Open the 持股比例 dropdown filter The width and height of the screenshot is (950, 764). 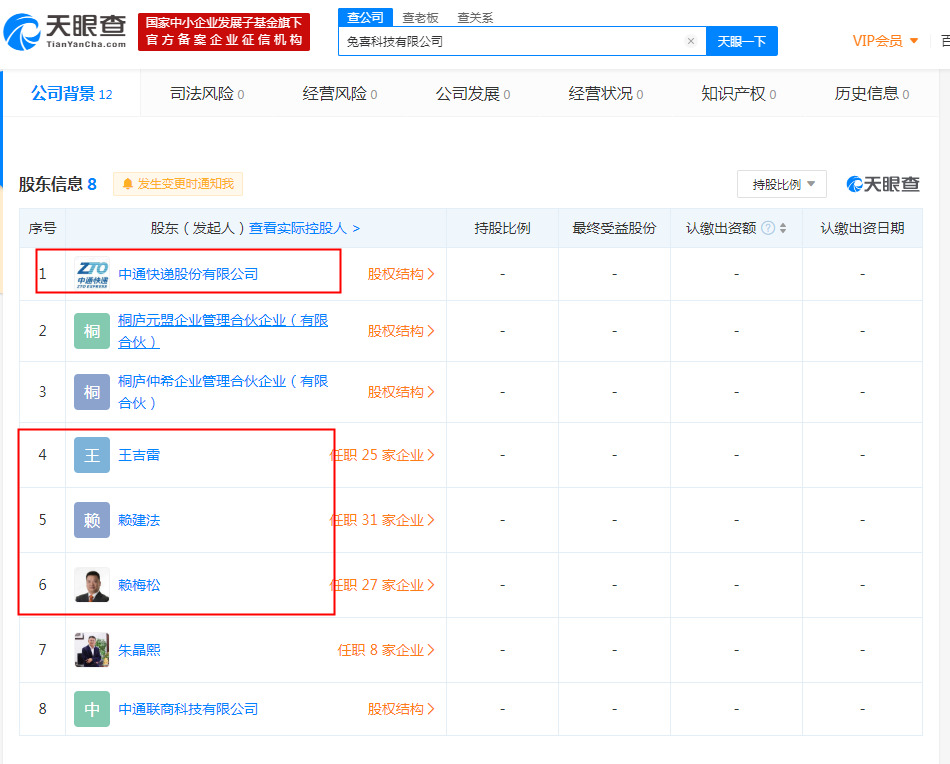click(x=782, y=184)
